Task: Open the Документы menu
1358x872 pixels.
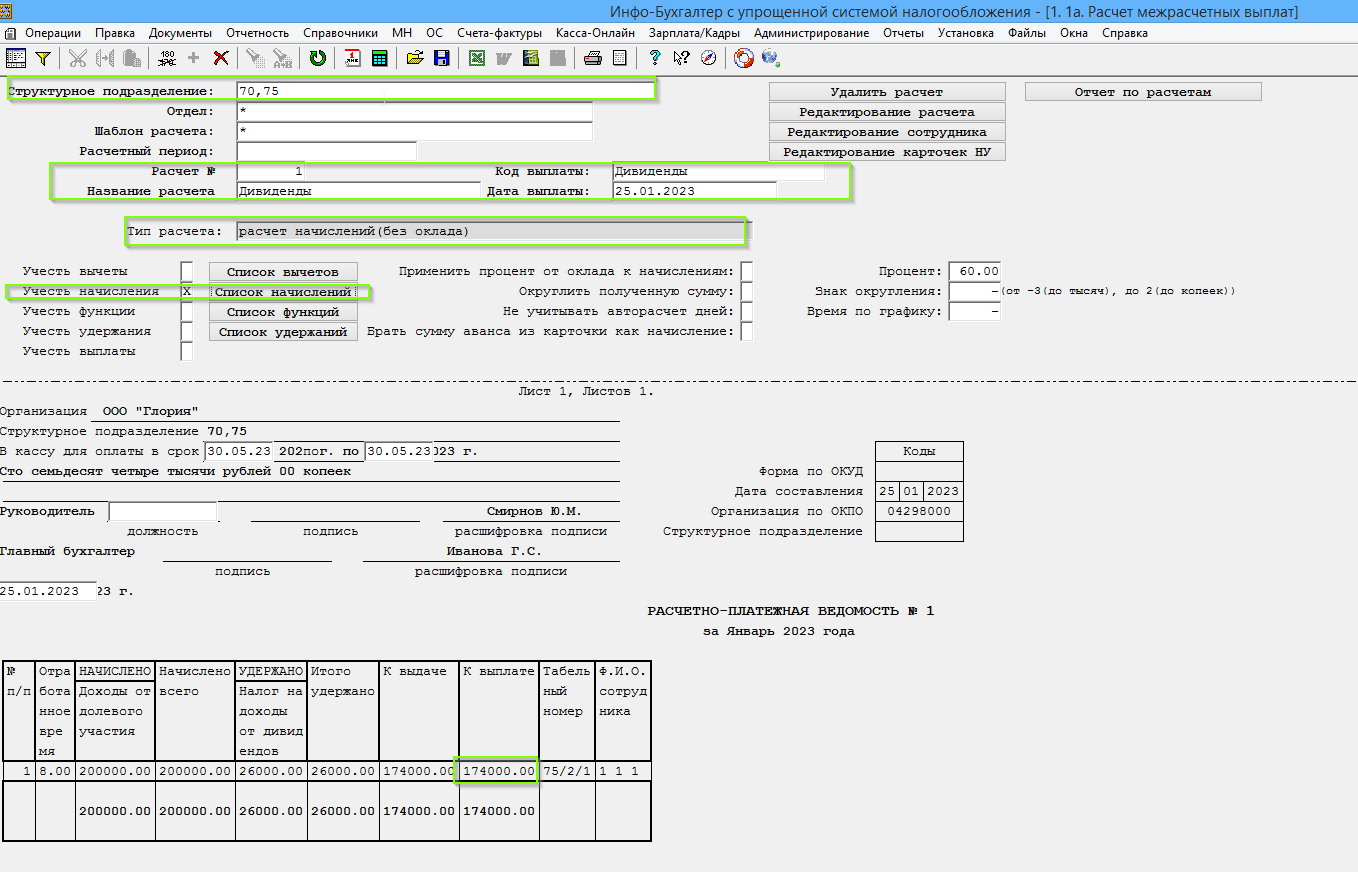Action: coord(180,33)
